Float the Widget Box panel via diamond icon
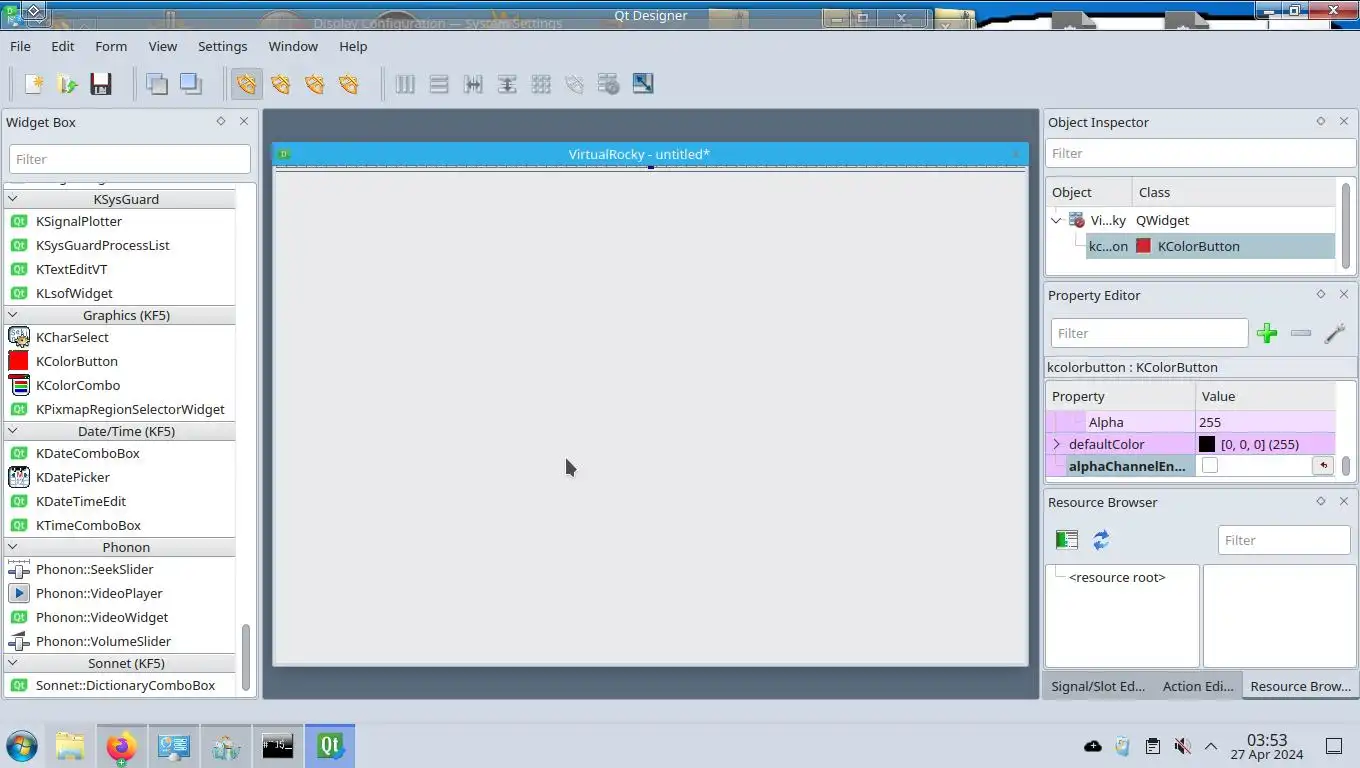The width and height of the screenshot is (1360, 768). pos(221,121)
